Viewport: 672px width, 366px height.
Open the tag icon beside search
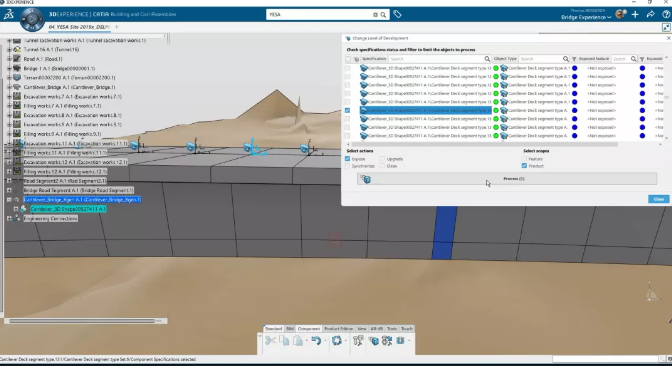pyautogui.click(x=397, y=15)
